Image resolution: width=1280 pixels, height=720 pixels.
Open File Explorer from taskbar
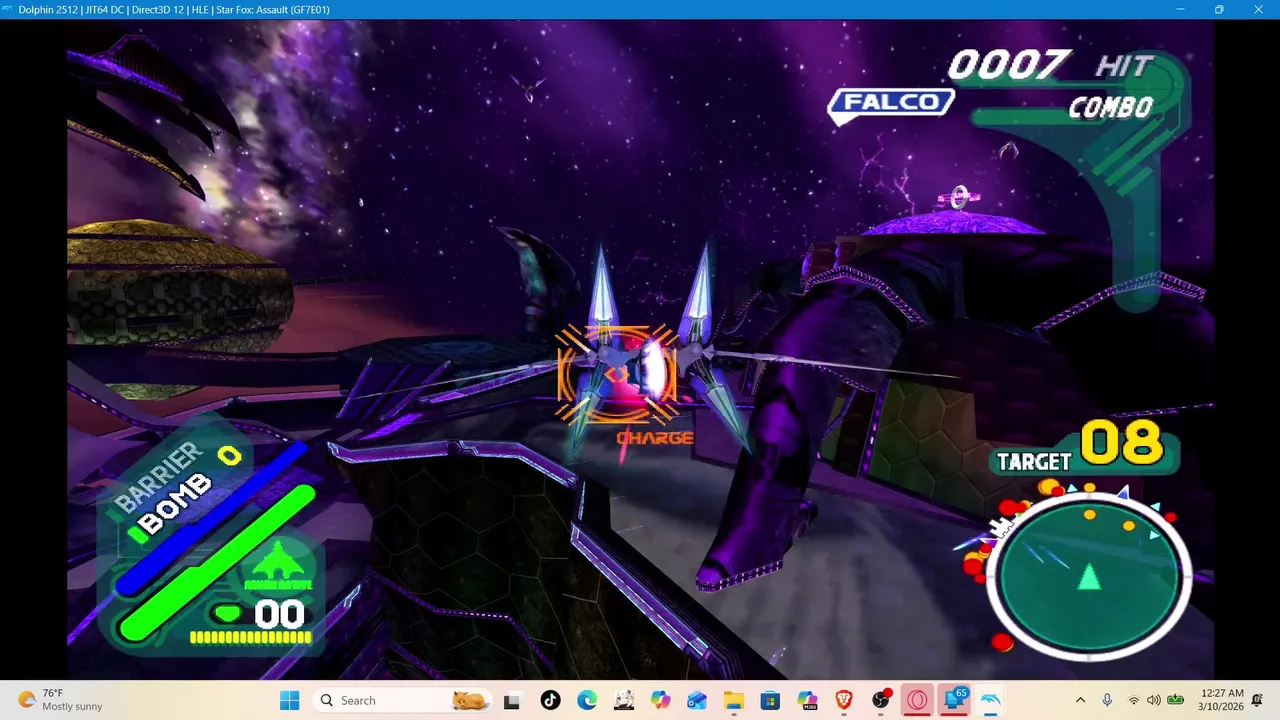coord(734,700)
